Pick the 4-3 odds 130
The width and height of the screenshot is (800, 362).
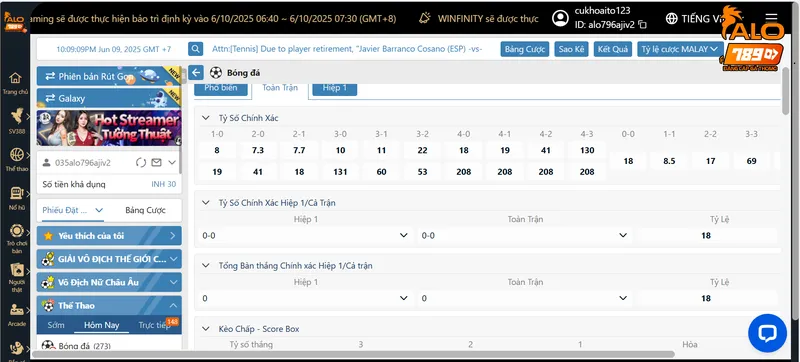coord(587,150)
